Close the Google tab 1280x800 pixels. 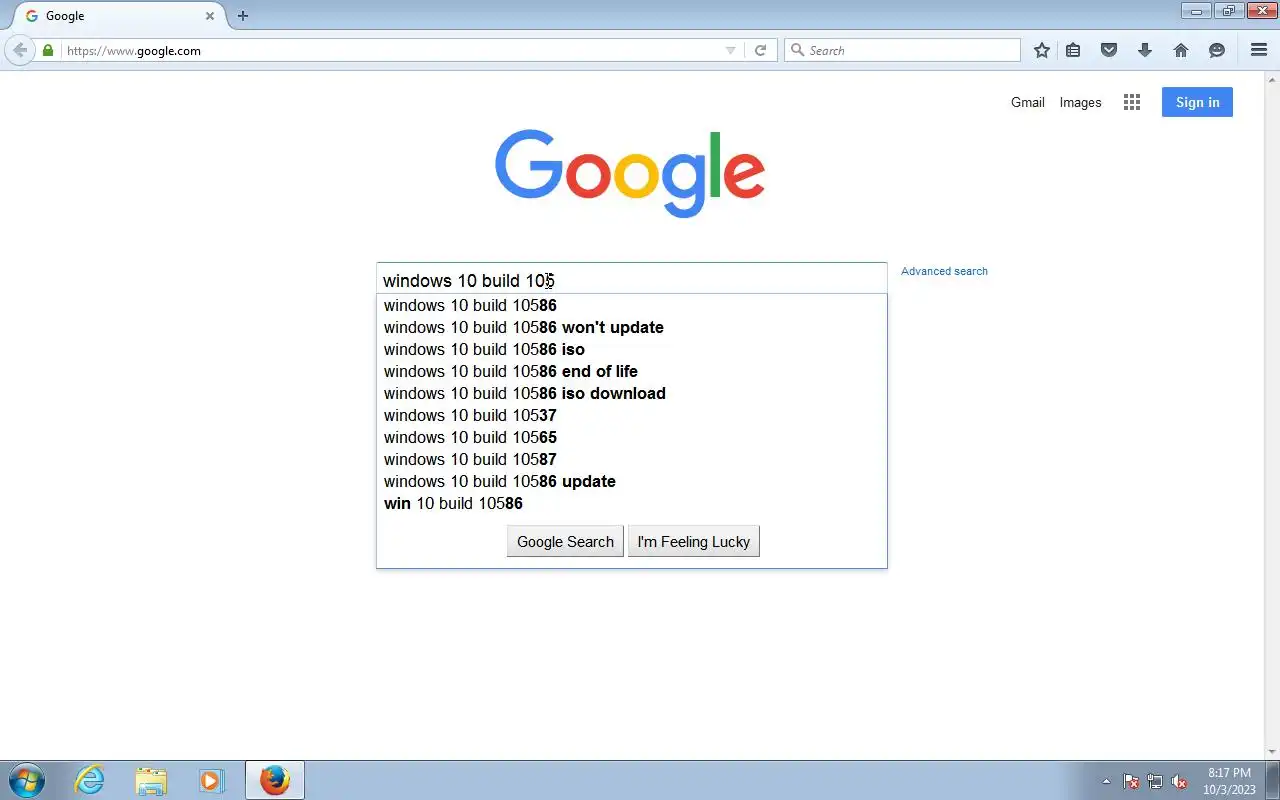tap(210, 16)
